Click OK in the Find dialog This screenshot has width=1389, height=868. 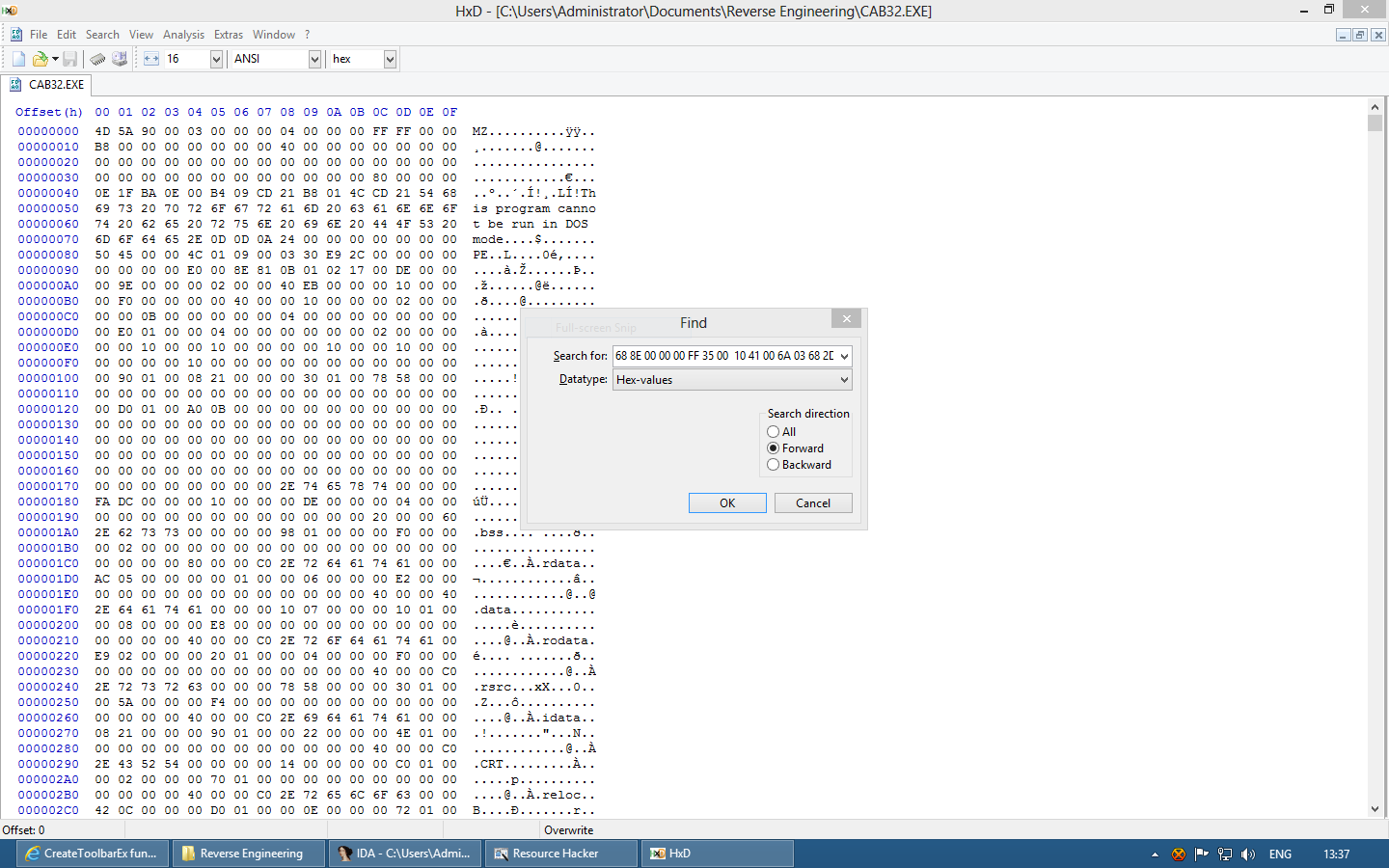[x=727, y=503]
